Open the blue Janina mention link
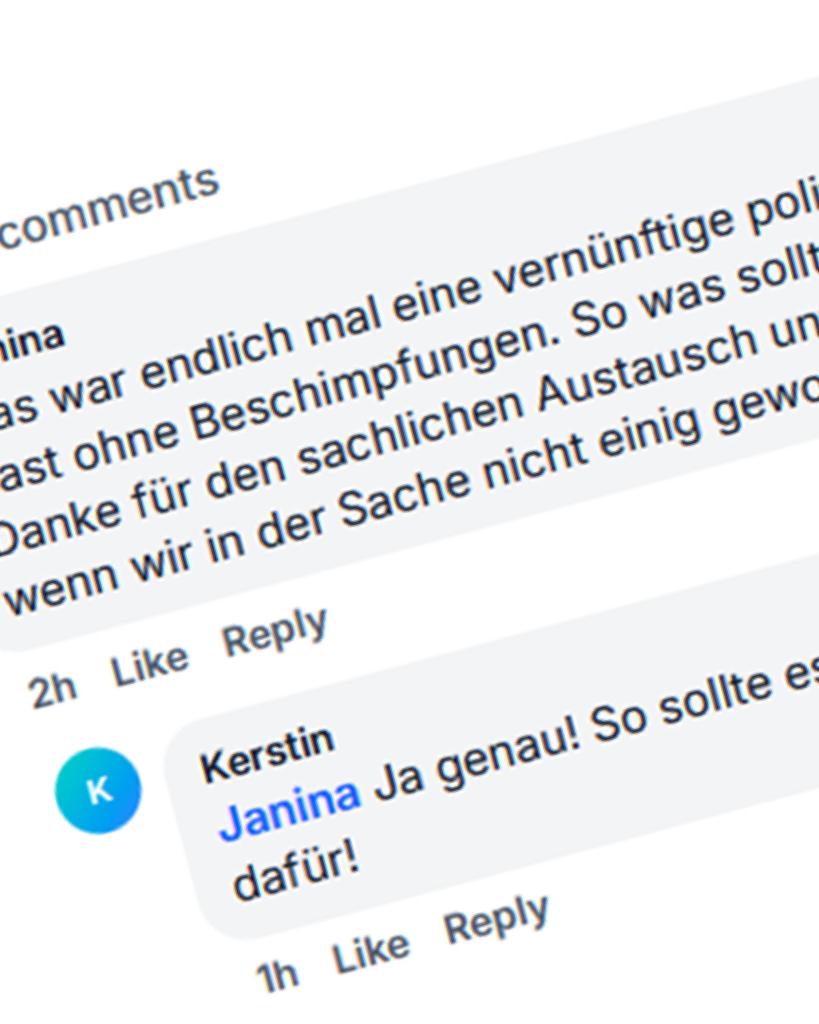 tap(289, 810)
